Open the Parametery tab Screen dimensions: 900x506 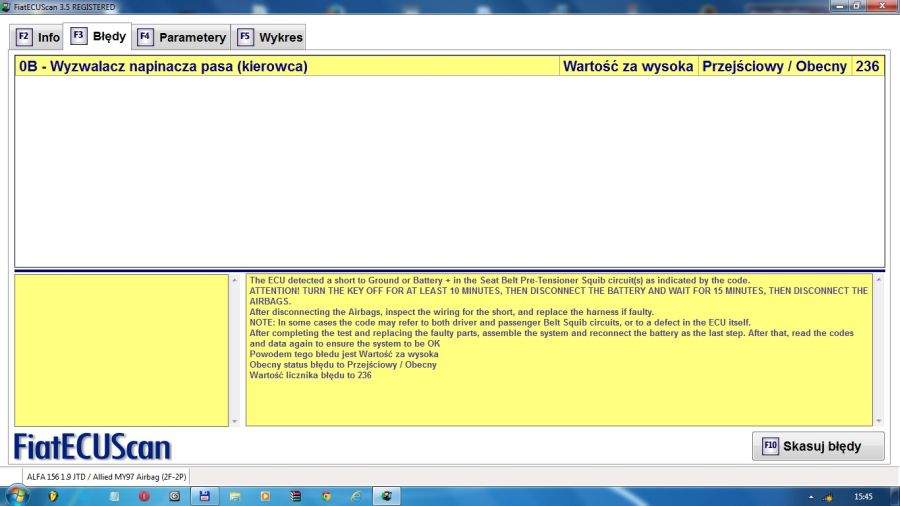point(181,37)
